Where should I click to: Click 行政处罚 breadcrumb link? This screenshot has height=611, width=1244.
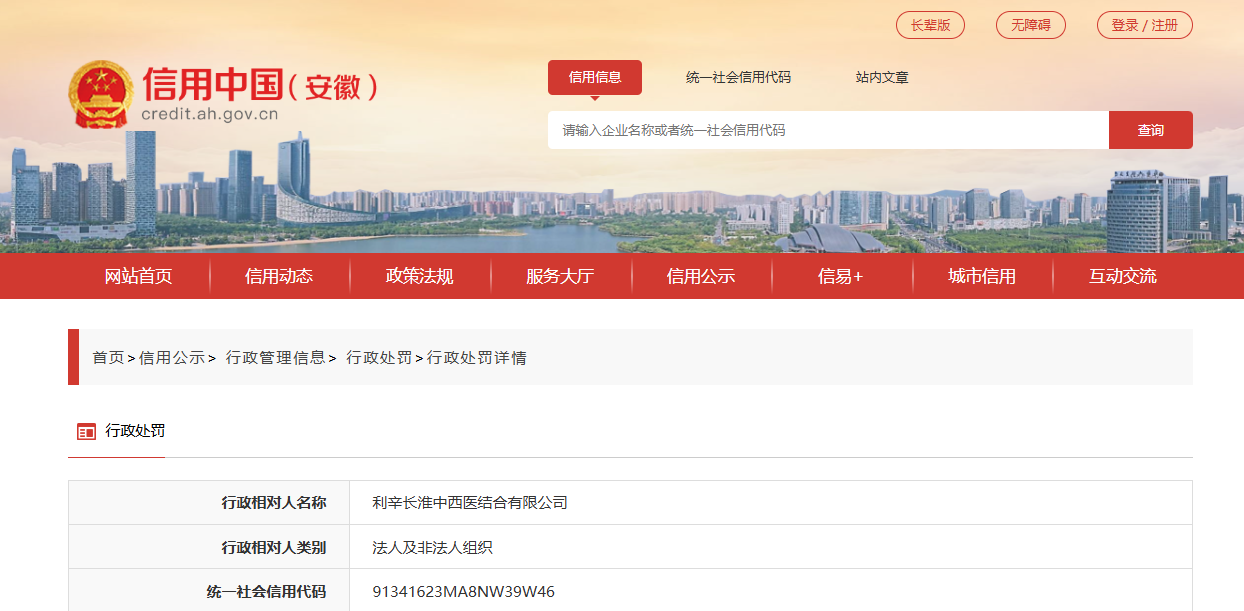[379, 357]
